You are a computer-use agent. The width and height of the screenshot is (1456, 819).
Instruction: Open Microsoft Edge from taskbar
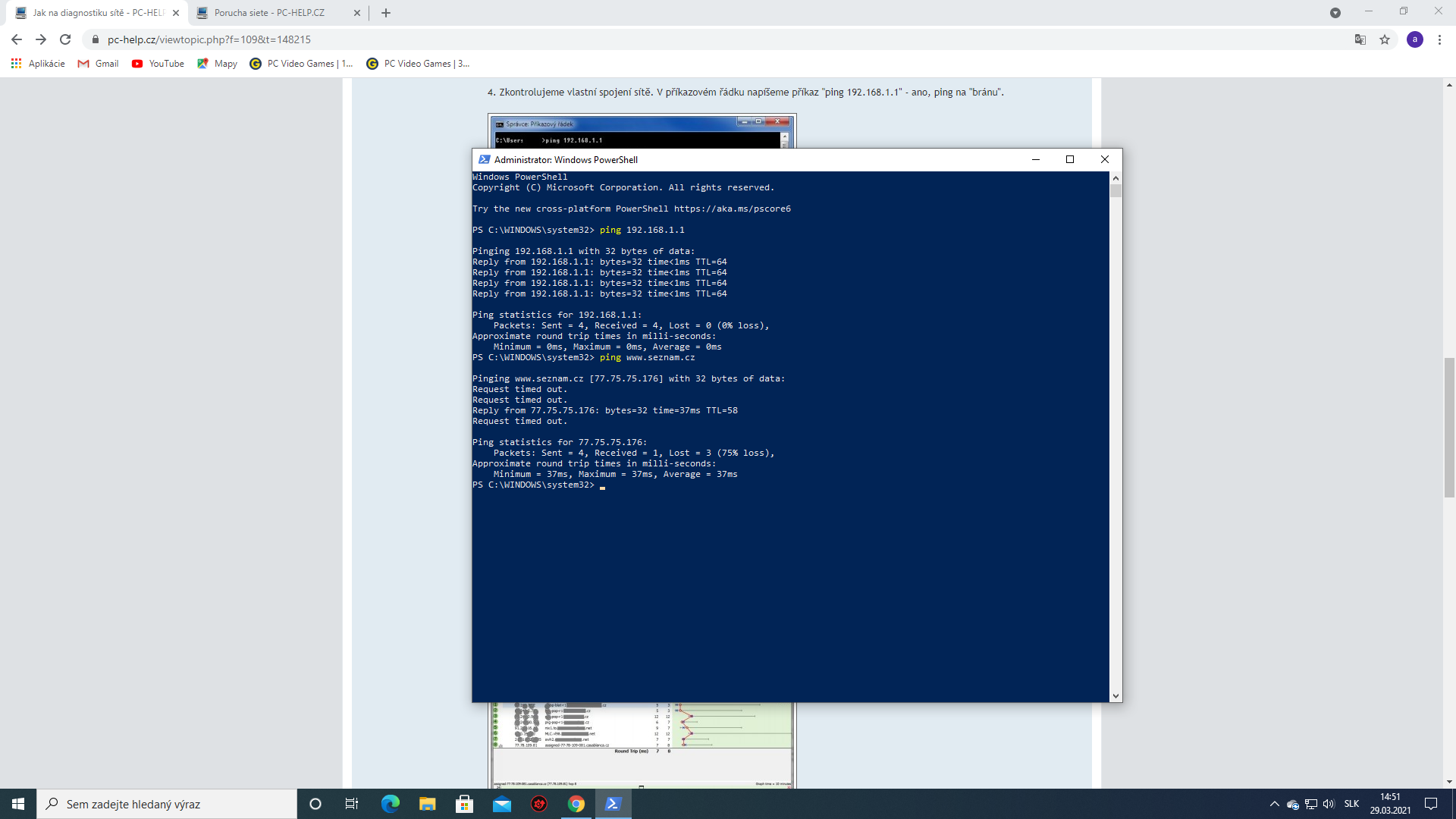tap(390, 804)
